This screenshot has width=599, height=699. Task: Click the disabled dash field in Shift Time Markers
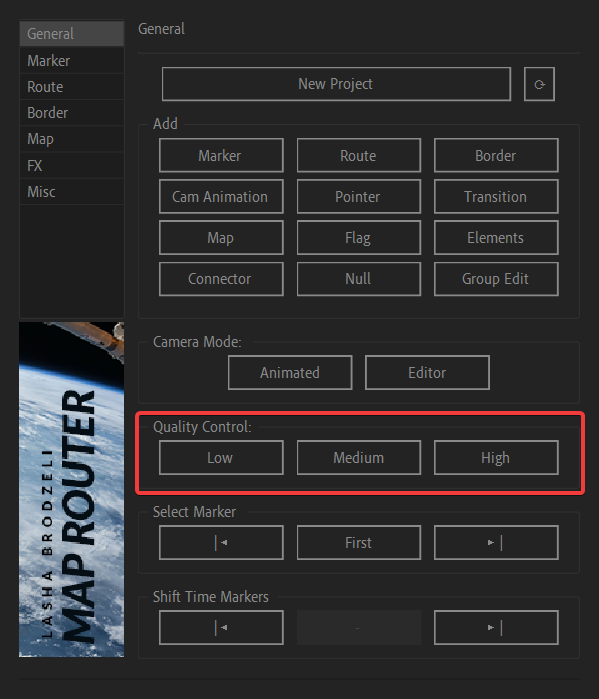coord(359,628)
